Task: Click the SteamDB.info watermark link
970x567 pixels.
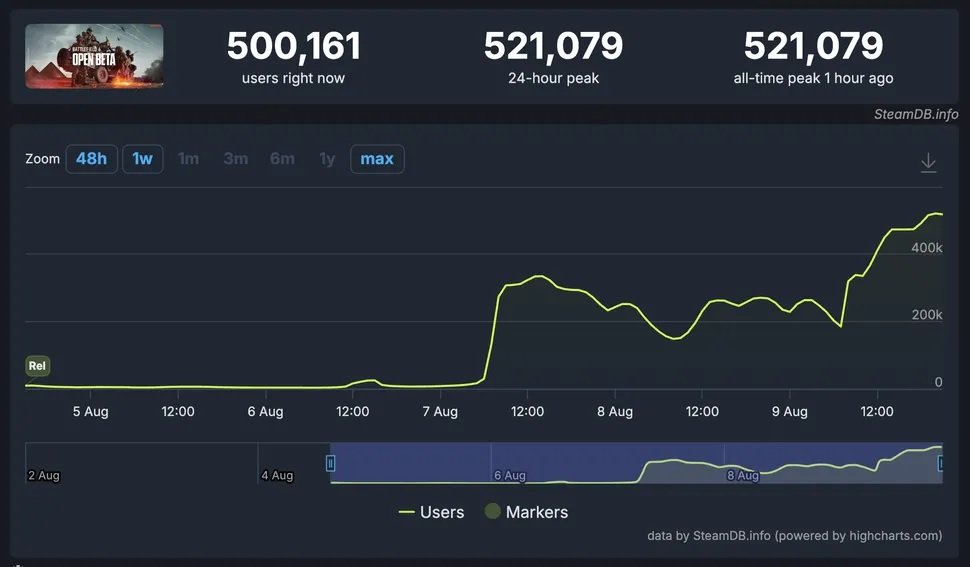Action: (x=916, y=114)
